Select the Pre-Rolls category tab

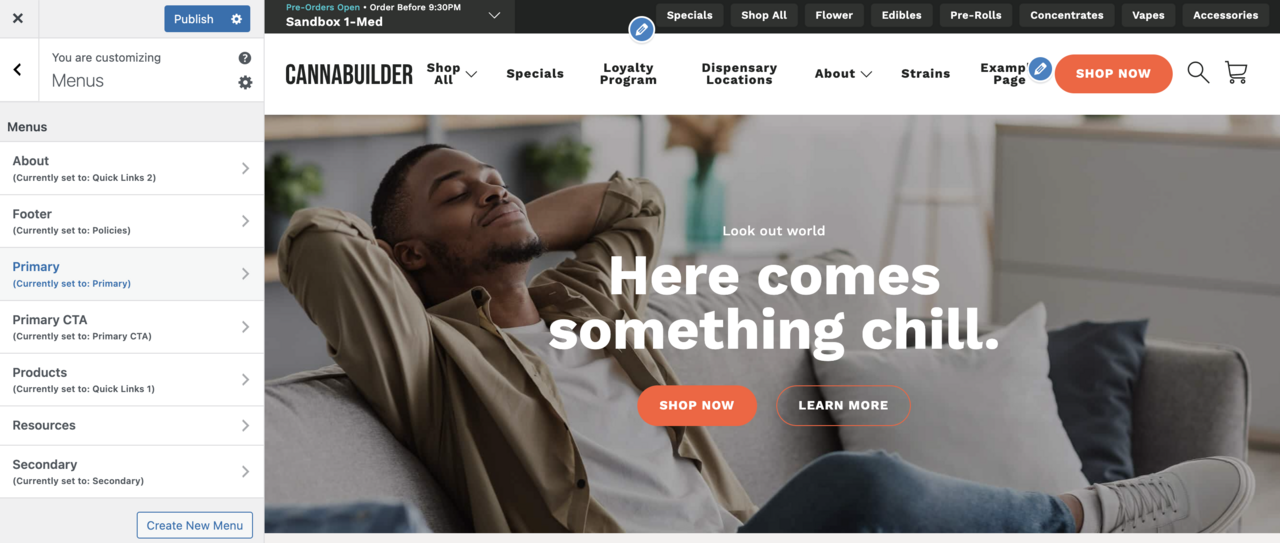pyautogui.click(x=975, y=15)
